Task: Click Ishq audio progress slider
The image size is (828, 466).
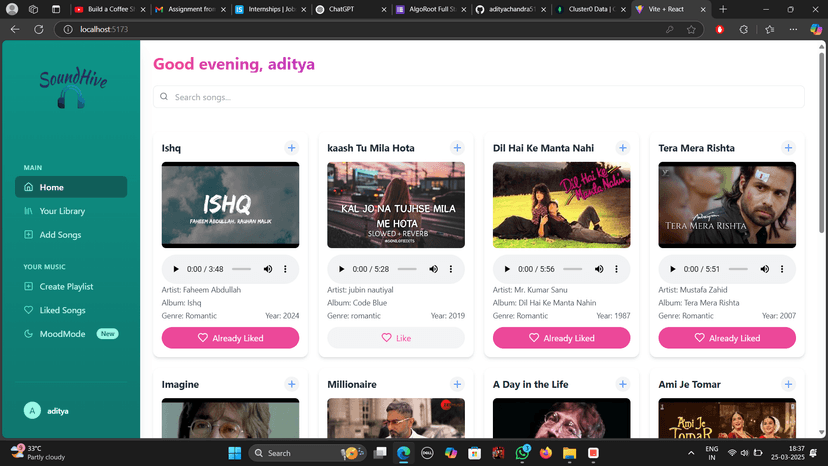Action: (x=241, y=269)
